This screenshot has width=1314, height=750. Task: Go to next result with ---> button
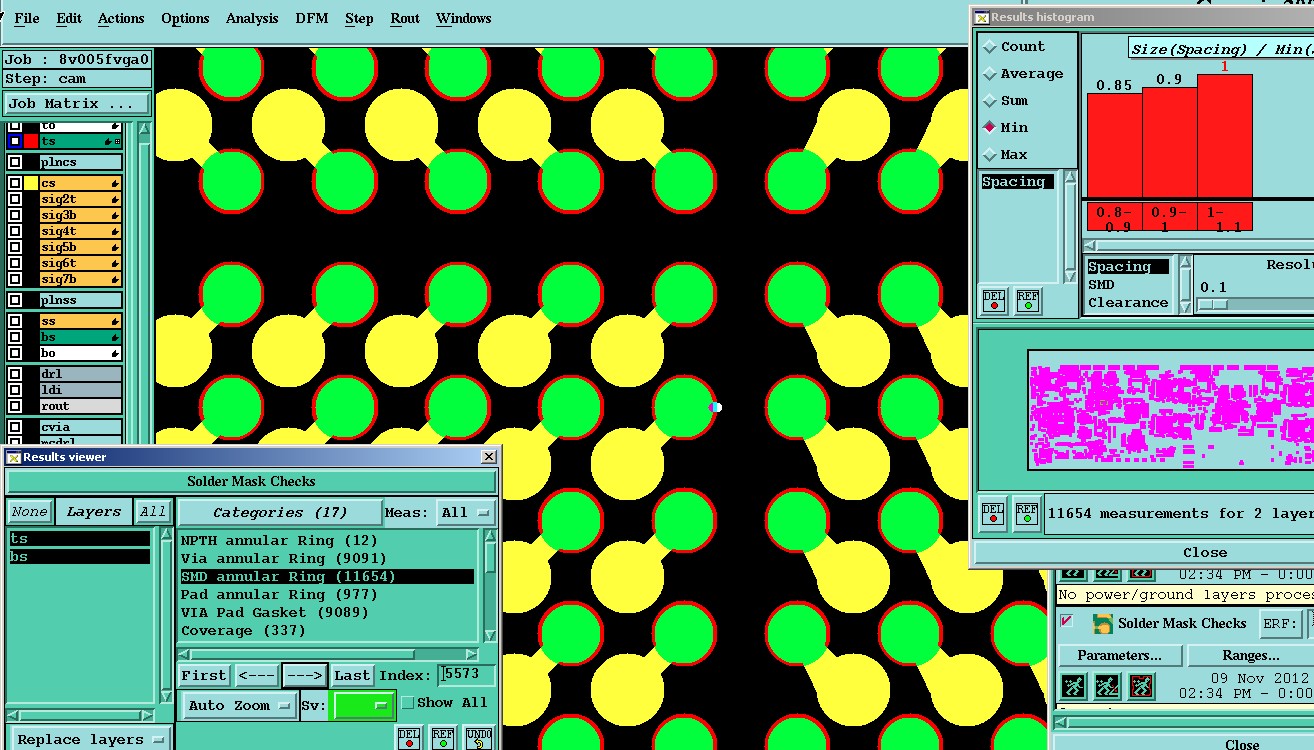[x=305, y=675]
